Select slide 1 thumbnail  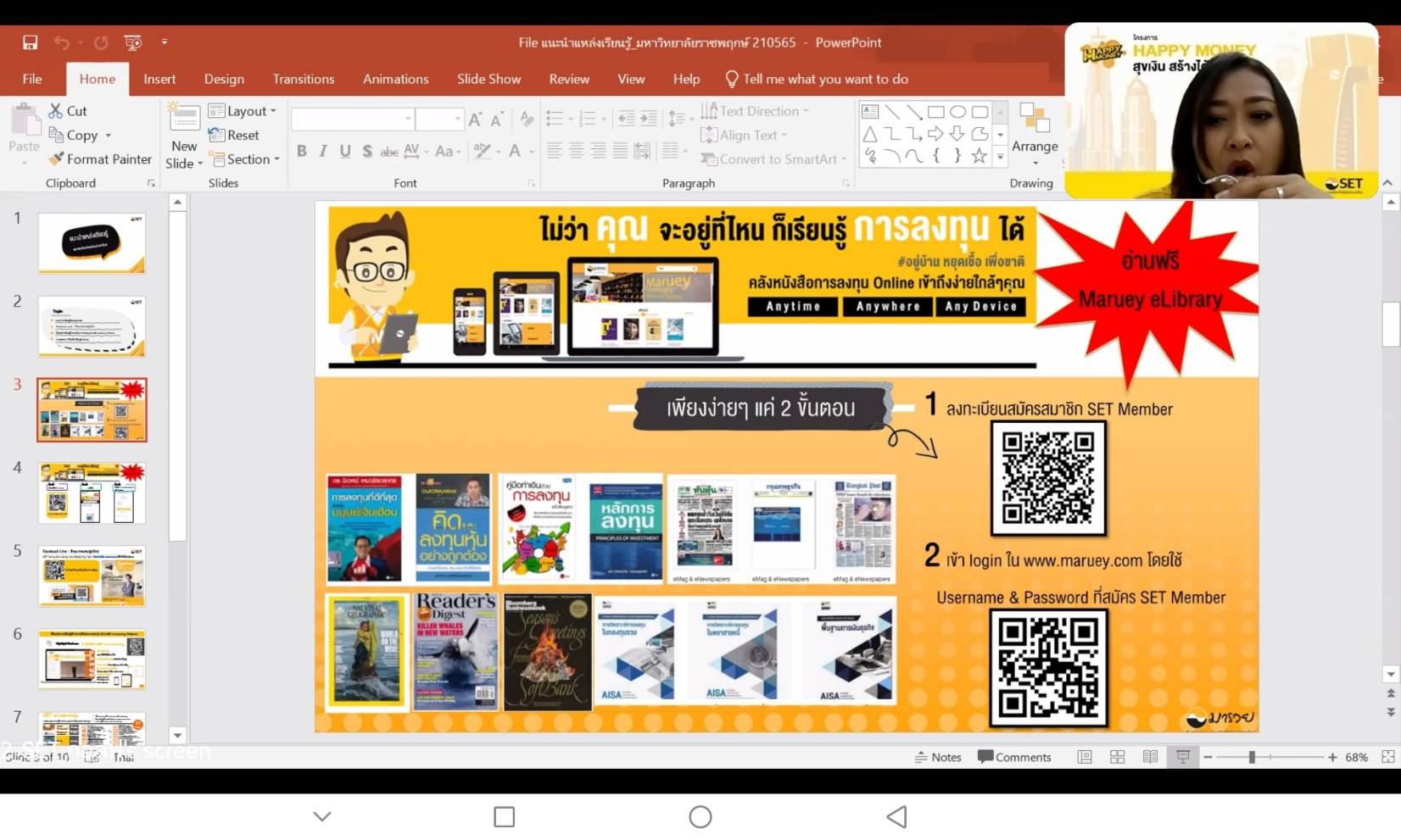92,243
